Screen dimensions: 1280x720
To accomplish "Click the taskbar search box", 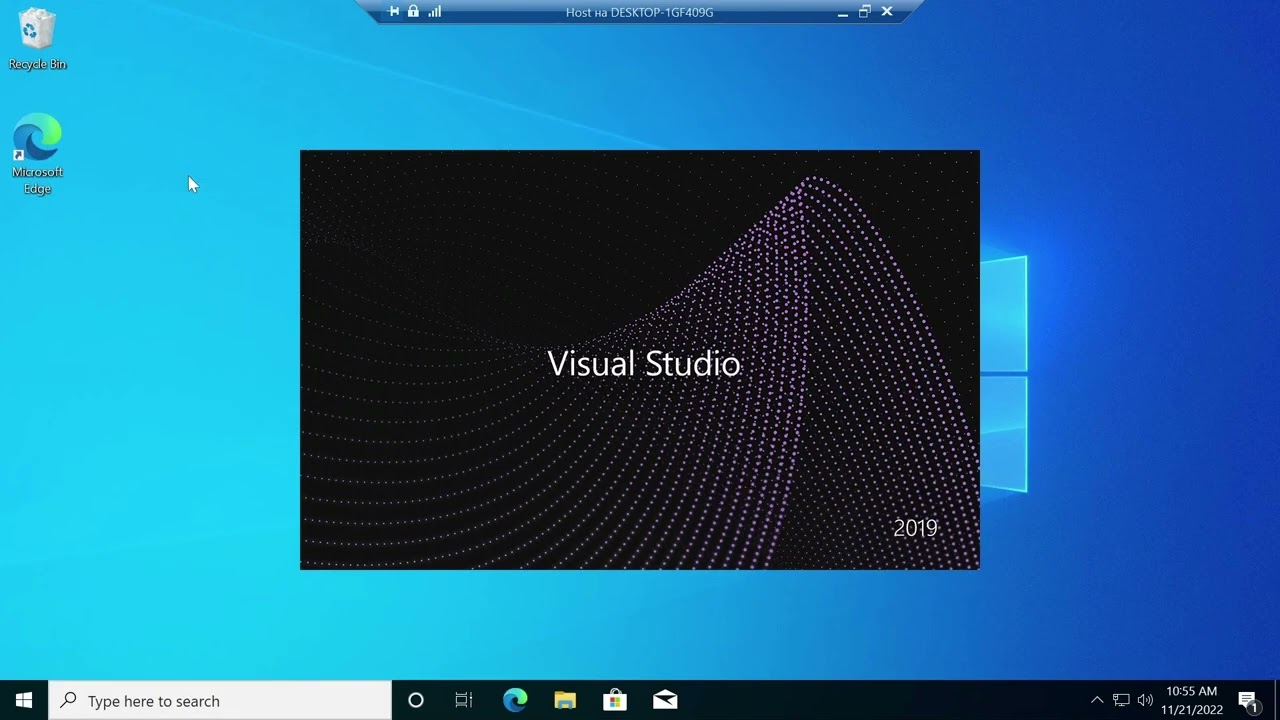I will [x=220, y=700].
